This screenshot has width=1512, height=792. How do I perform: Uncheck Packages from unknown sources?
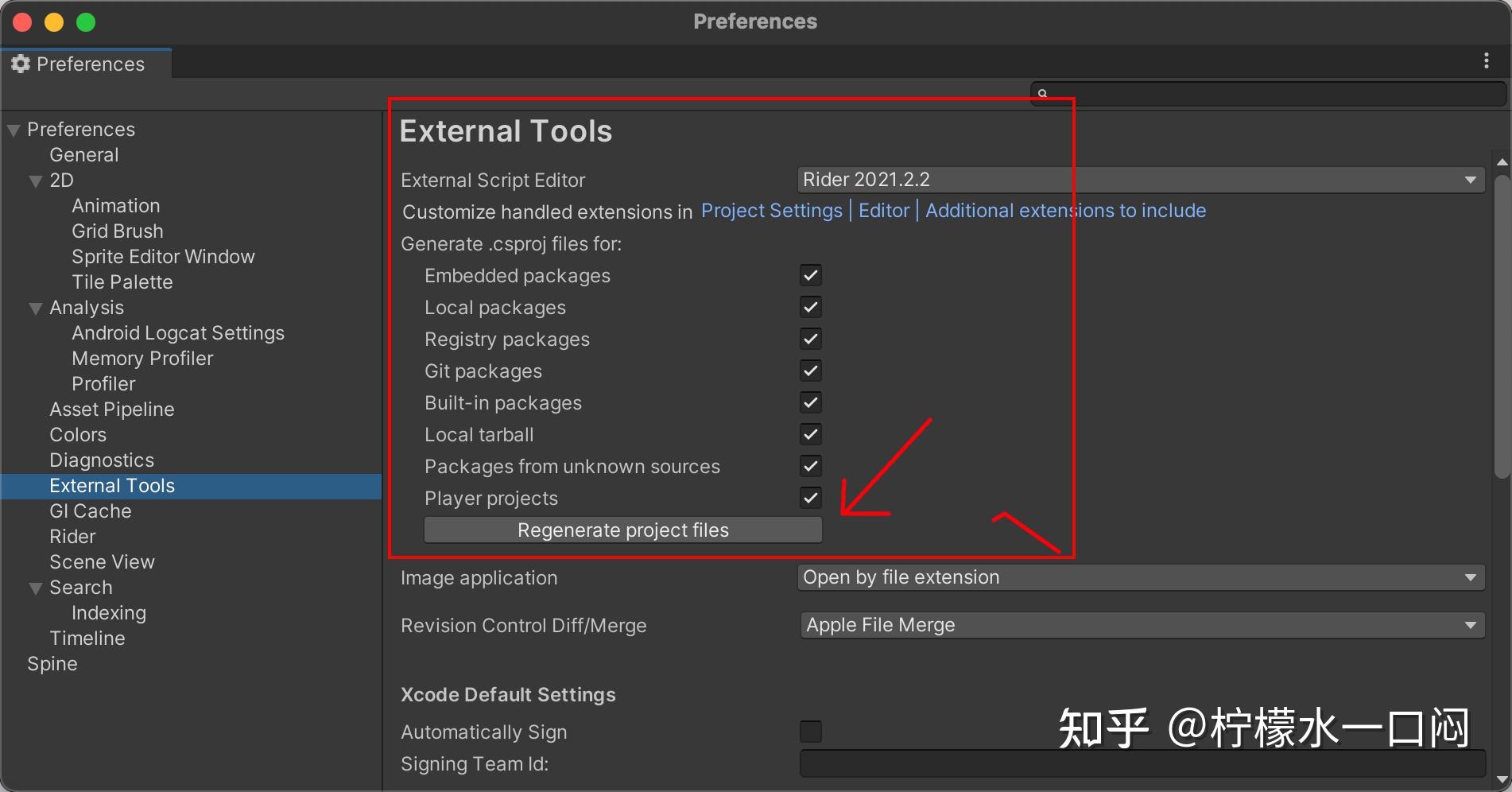(x=810, y=466)
